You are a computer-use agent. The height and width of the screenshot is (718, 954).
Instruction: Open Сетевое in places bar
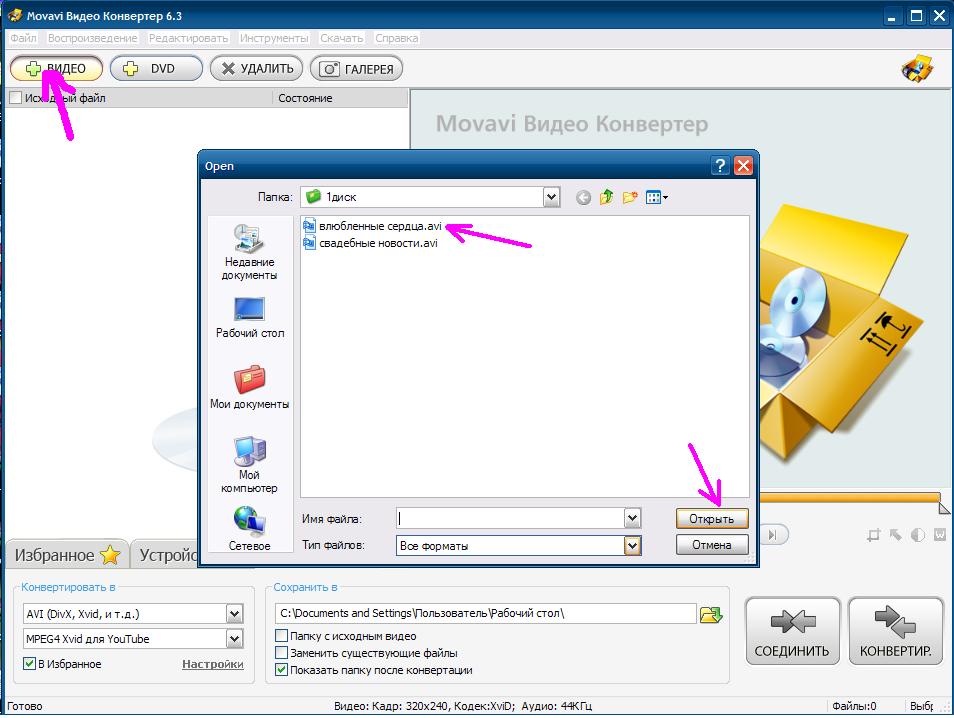(x=249, y=528)
